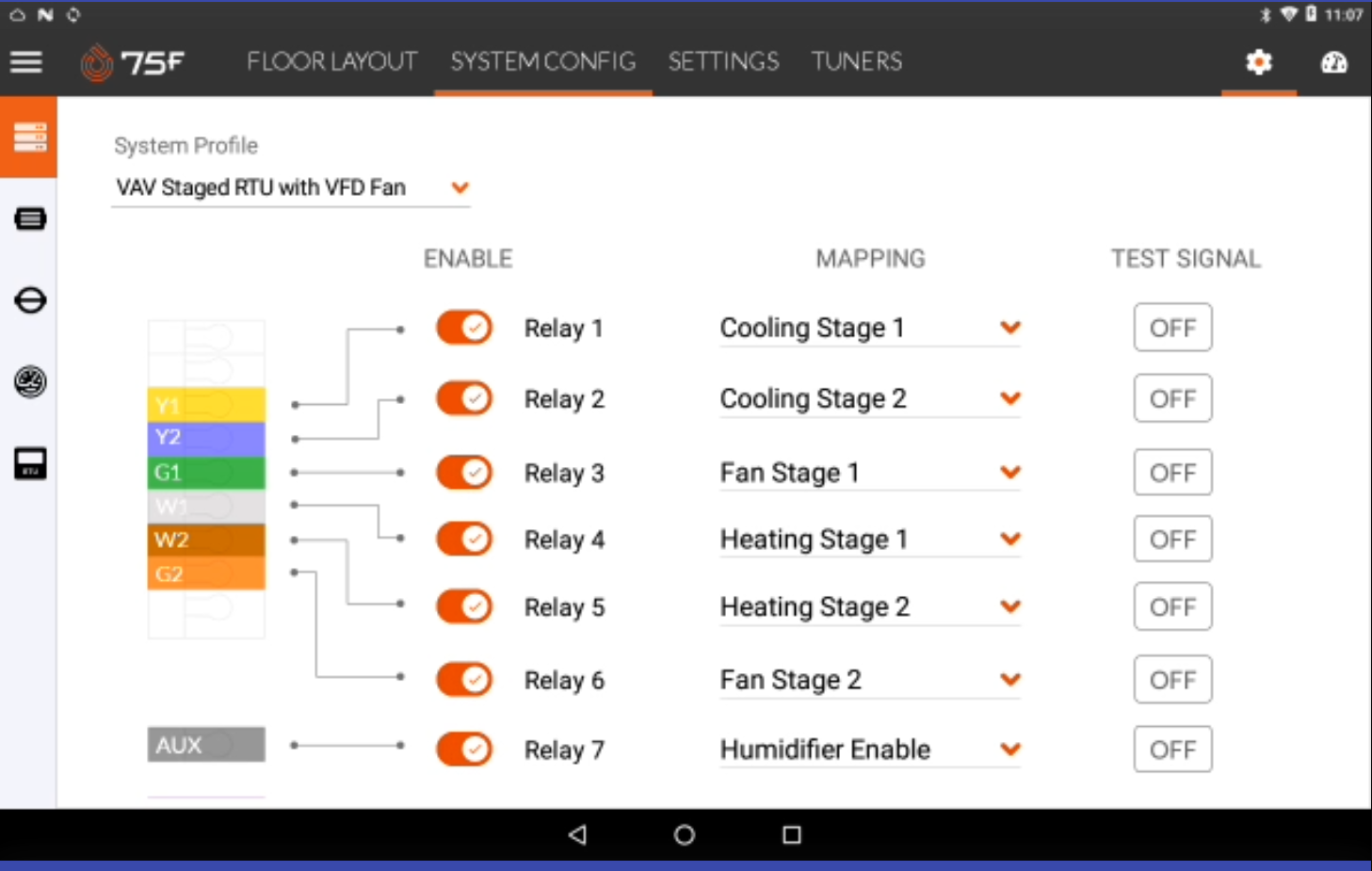This screenshot has width=1372, height=871.
Task: Select the relay configuration icon in the sidebar
Action: tap(29, 137)
